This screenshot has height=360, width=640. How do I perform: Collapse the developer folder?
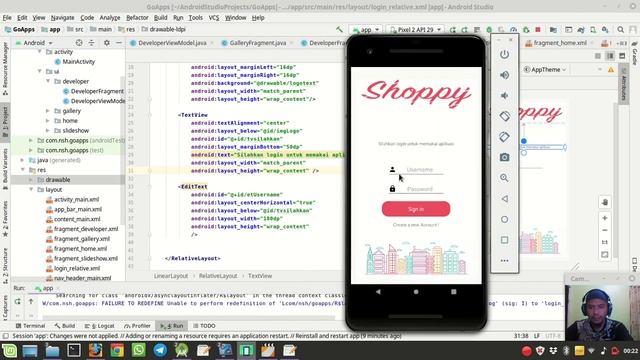(x=48, y=81)
